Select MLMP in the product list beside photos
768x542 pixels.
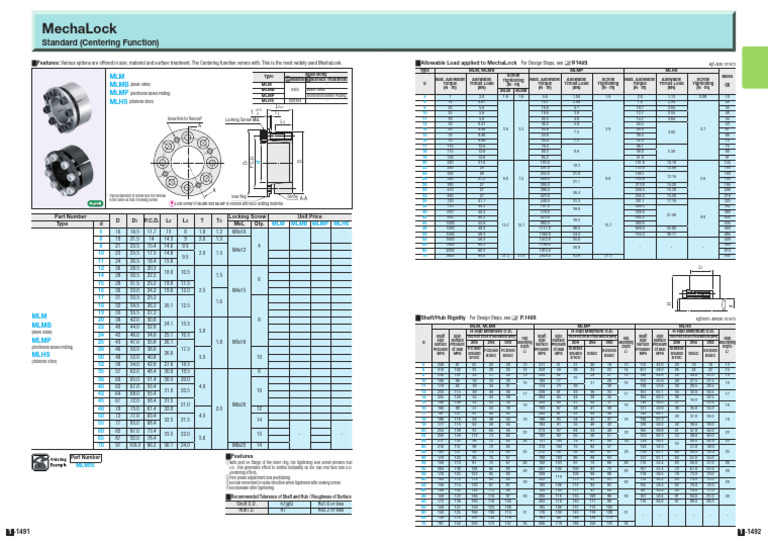coord(119,93)
